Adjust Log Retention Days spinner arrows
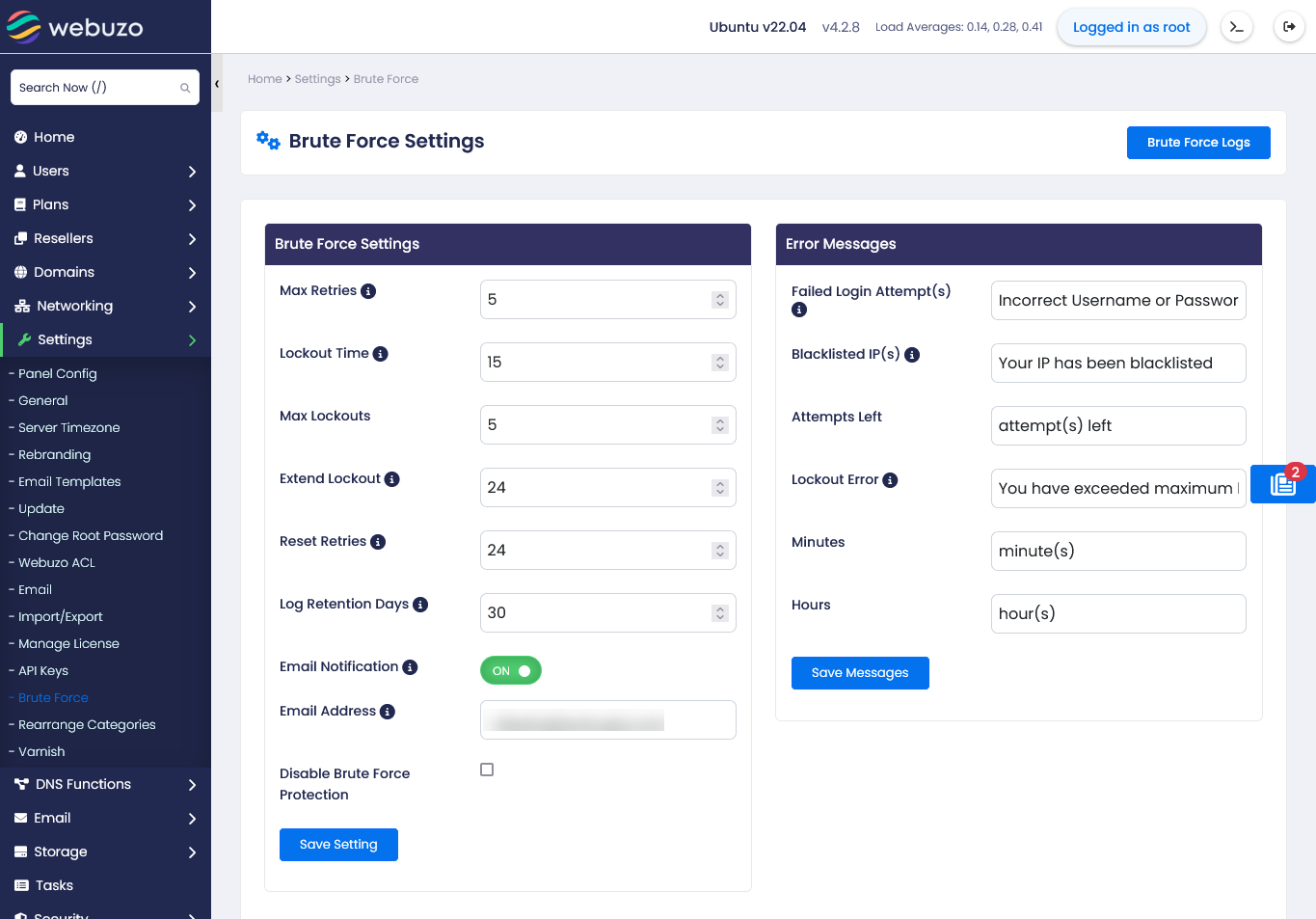 point(720,613)
